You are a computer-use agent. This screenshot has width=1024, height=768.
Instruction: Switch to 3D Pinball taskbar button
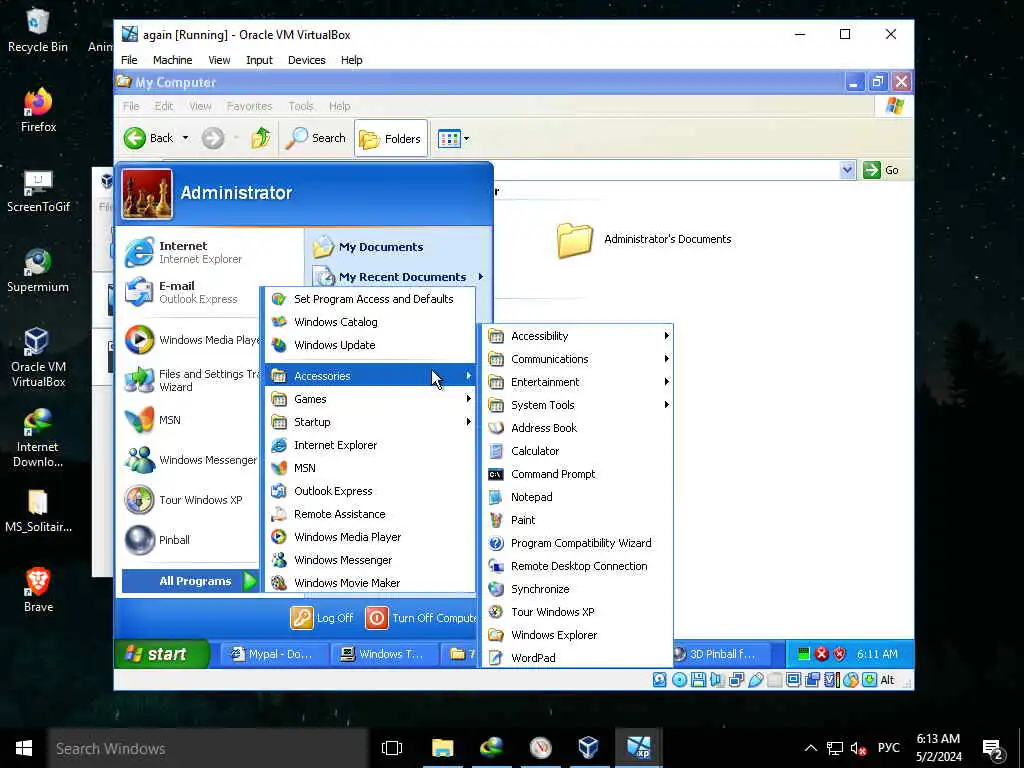tap(722, 654)
